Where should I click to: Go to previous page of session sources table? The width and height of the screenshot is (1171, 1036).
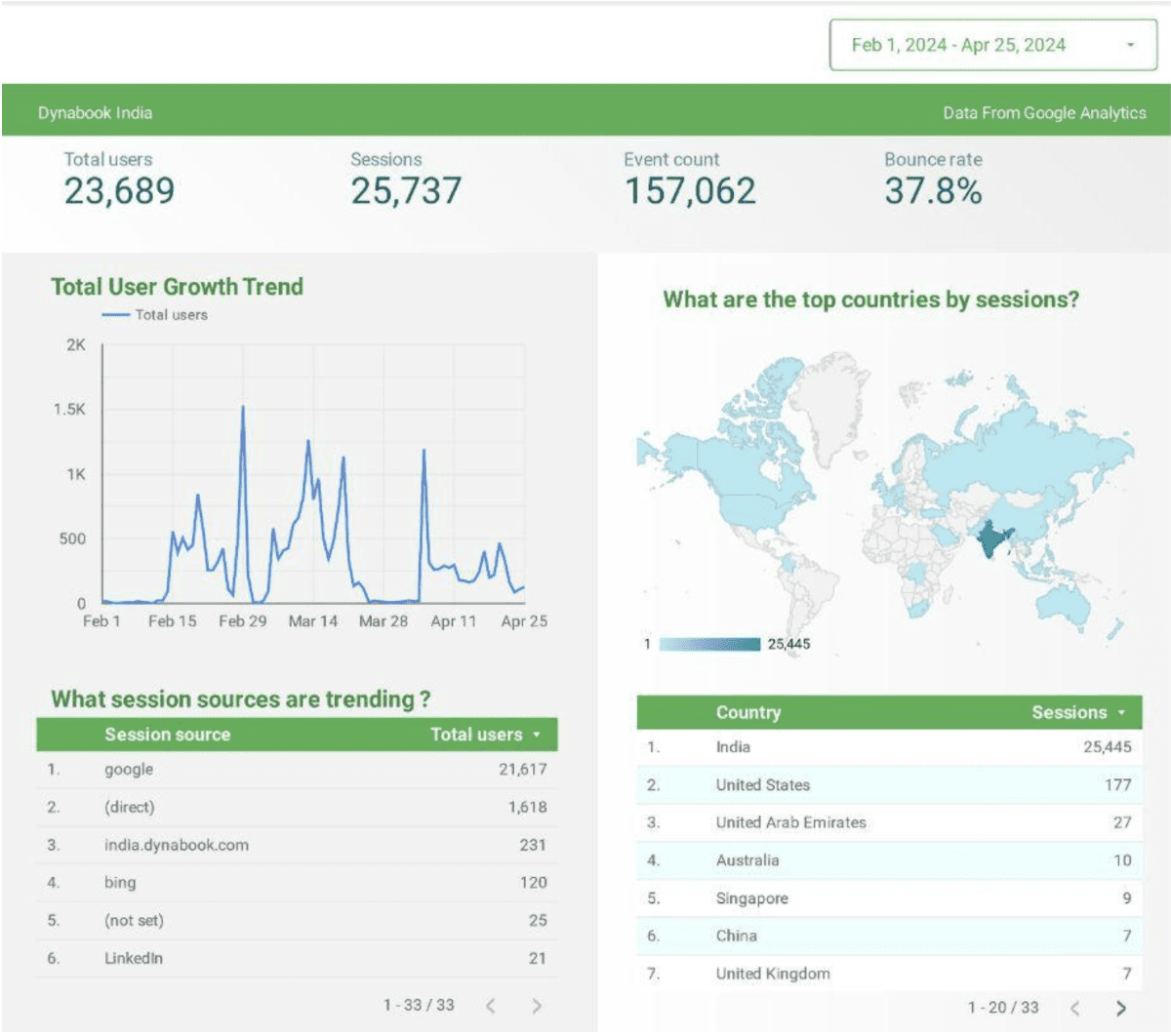tap(491, 1006)
